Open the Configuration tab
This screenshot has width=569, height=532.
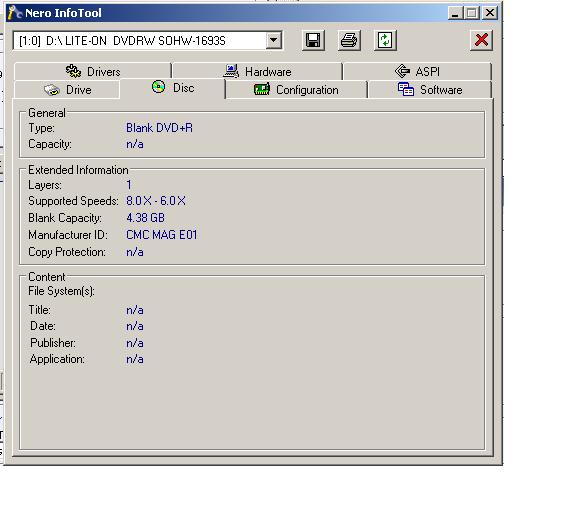click(296, 90)
